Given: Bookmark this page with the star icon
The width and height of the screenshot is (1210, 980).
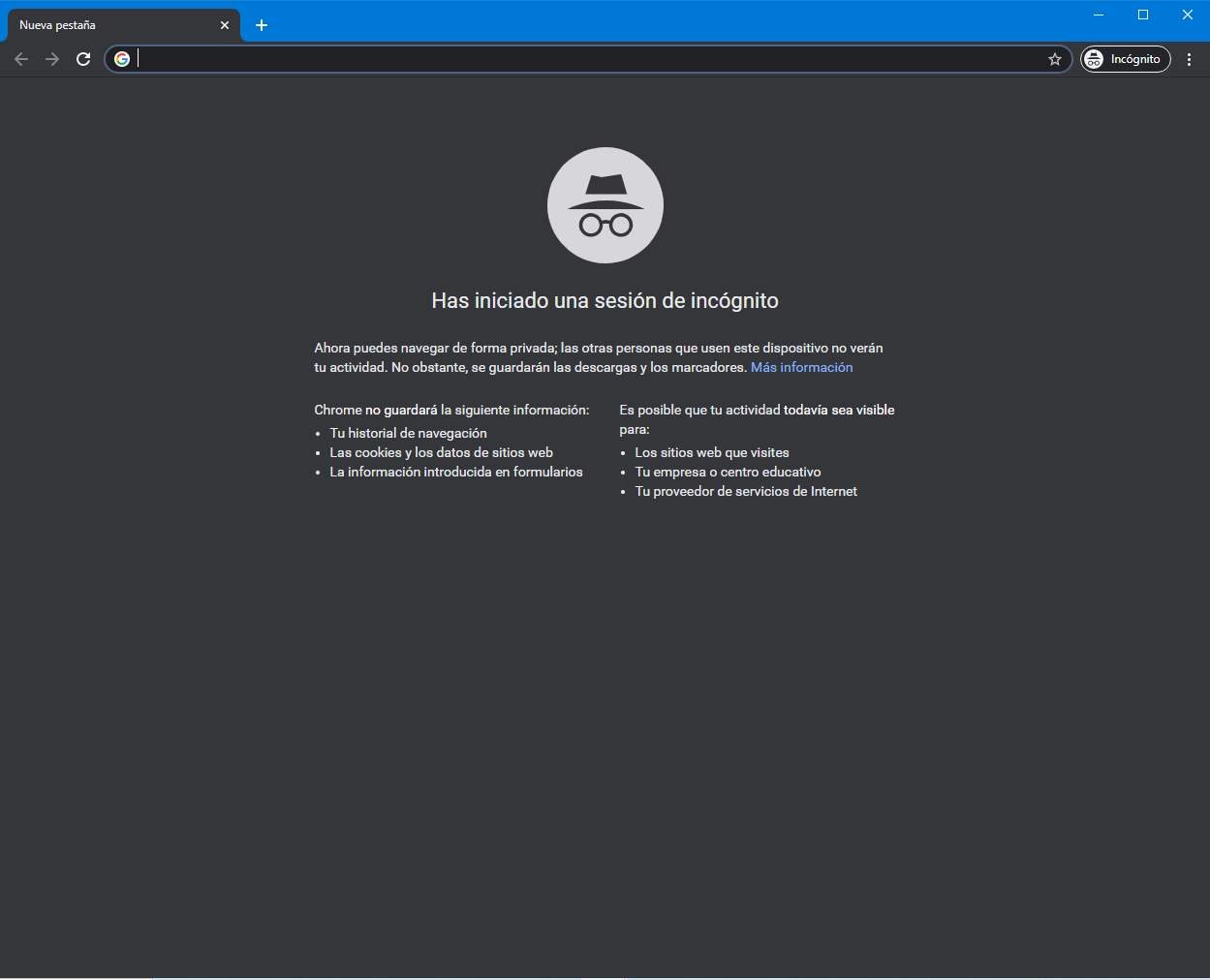Looking at the screenshot, I should tap(1055, 59).
